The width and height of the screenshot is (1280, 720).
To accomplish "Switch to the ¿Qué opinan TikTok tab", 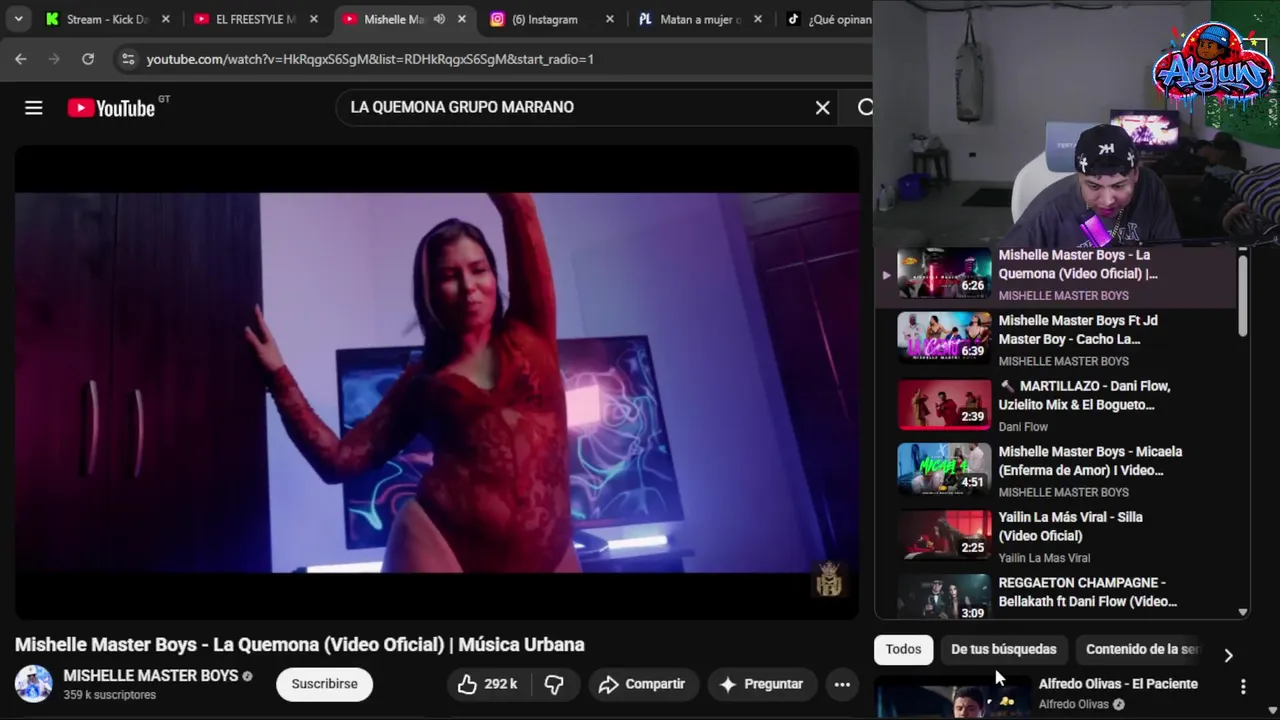I will (828, 19).
